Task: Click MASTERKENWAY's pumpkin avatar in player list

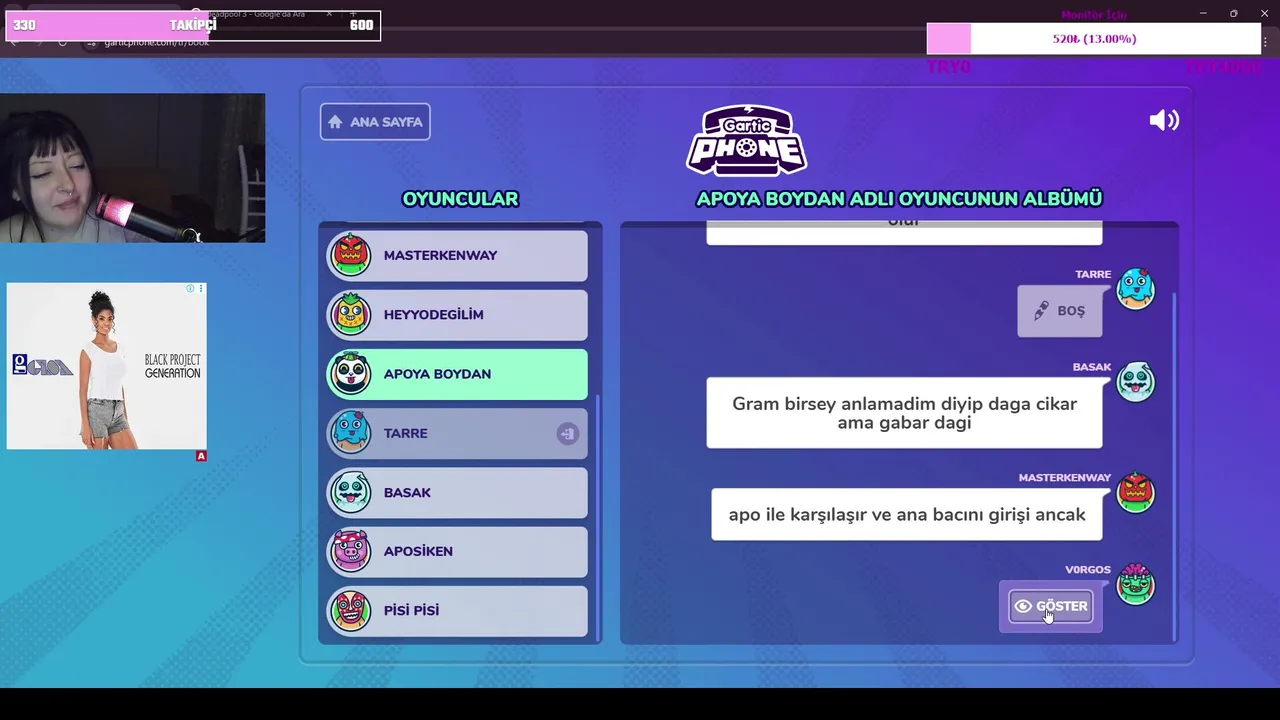Action: click(x=351, y=255)
